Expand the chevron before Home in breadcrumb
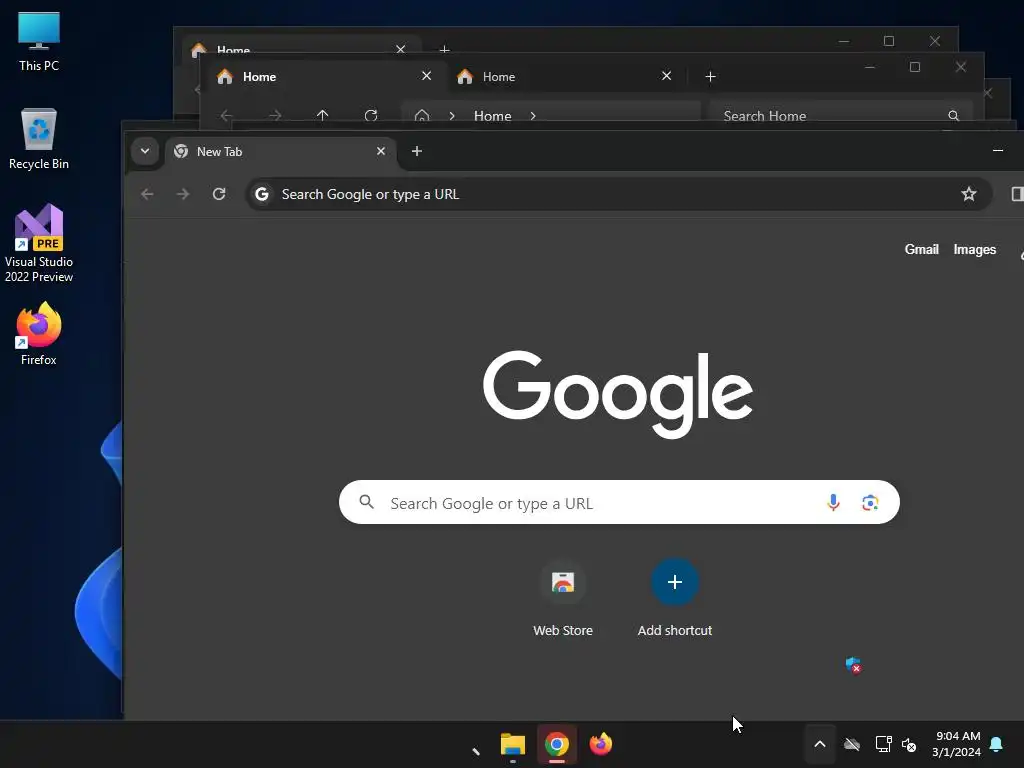 pos(451,116)
